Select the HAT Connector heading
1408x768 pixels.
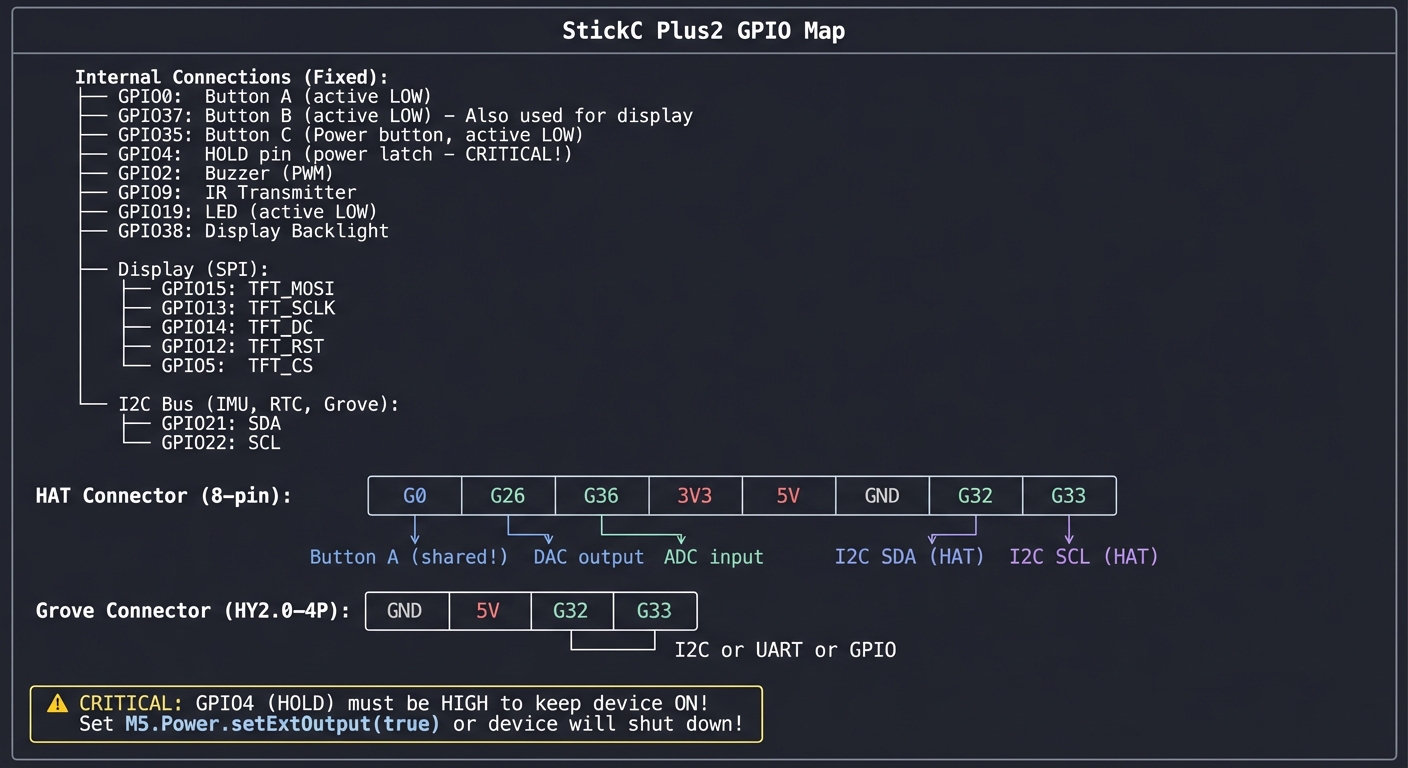pyautogui.click(x=163, y=495)
